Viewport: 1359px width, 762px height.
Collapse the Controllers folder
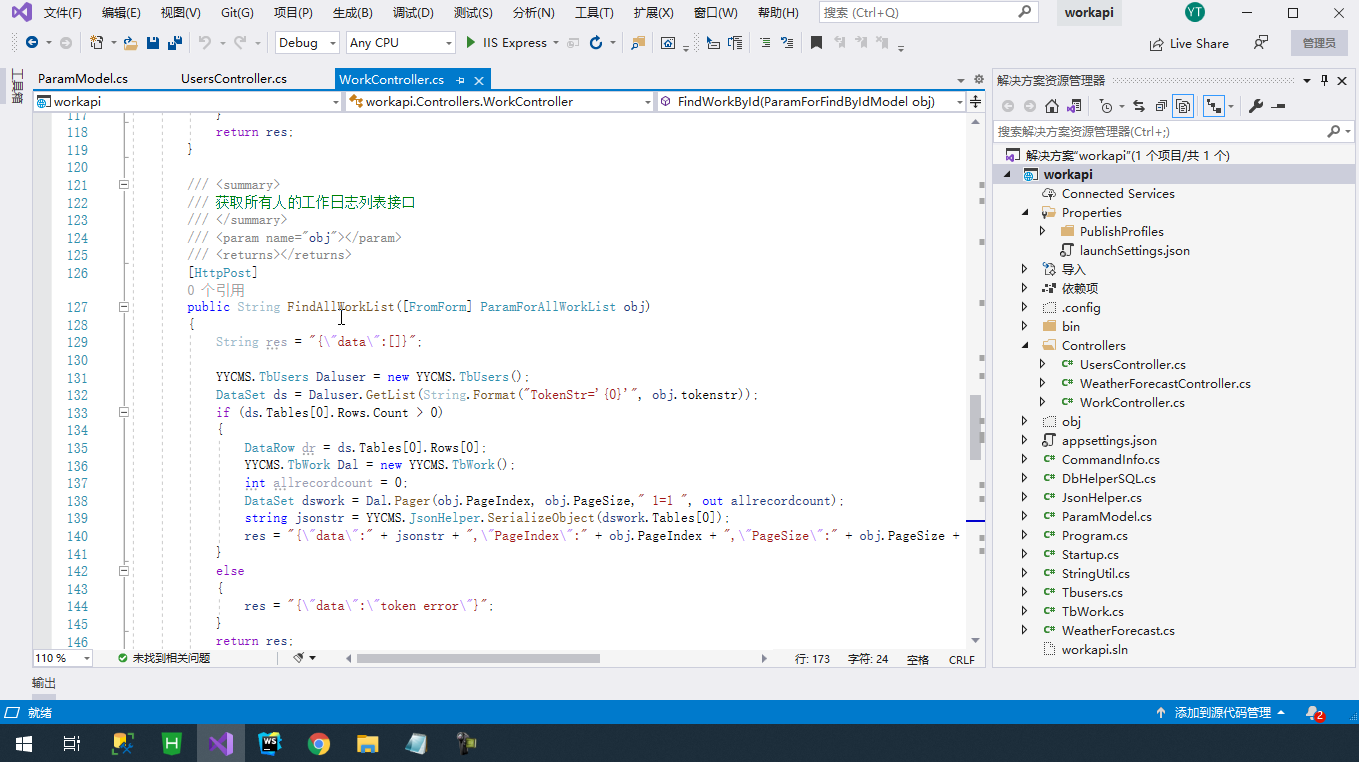pos(1025,346)
